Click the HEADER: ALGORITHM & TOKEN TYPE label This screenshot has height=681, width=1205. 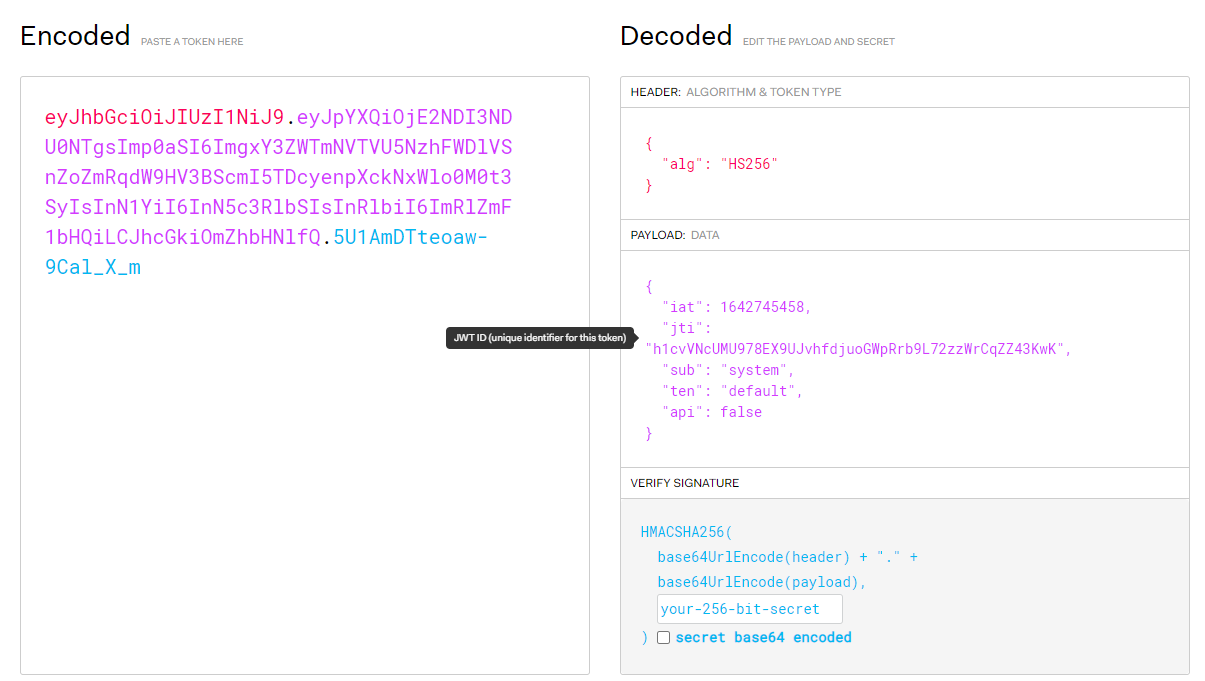click(735, 92)
